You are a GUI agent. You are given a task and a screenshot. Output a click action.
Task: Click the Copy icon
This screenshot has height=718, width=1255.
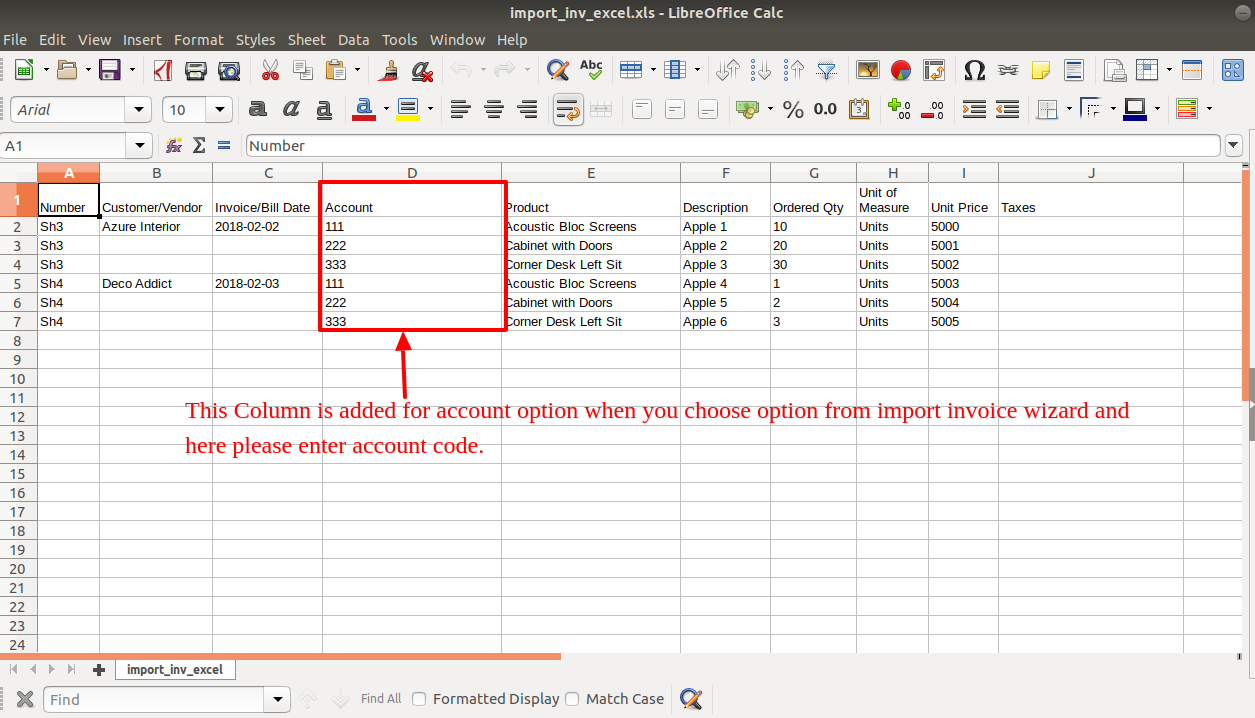[x=302, y=70]
